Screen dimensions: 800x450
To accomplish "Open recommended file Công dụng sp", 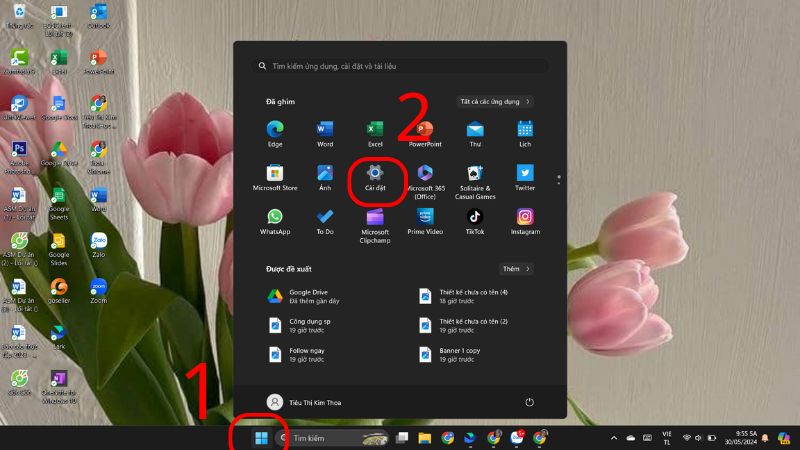I will (300, 326).
